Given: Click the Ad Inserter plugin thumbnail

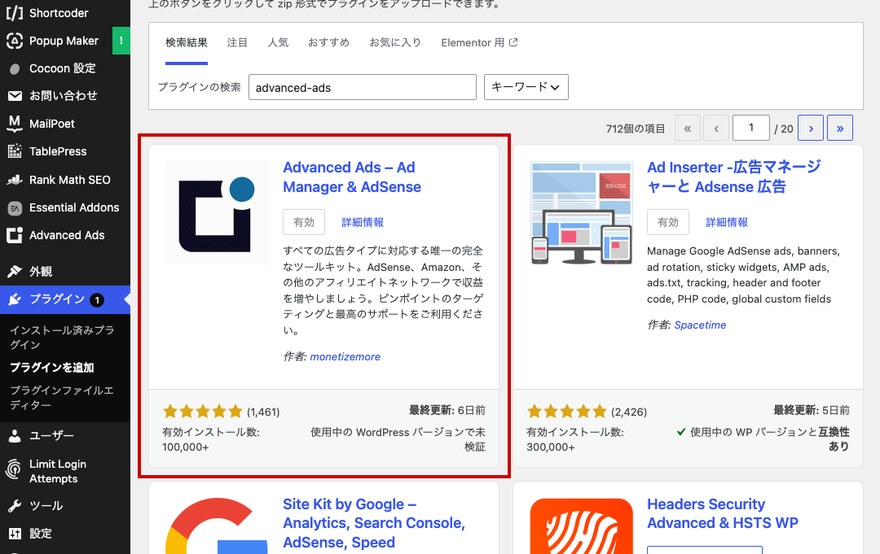Looking at the screenshot, I should (581, 213).
